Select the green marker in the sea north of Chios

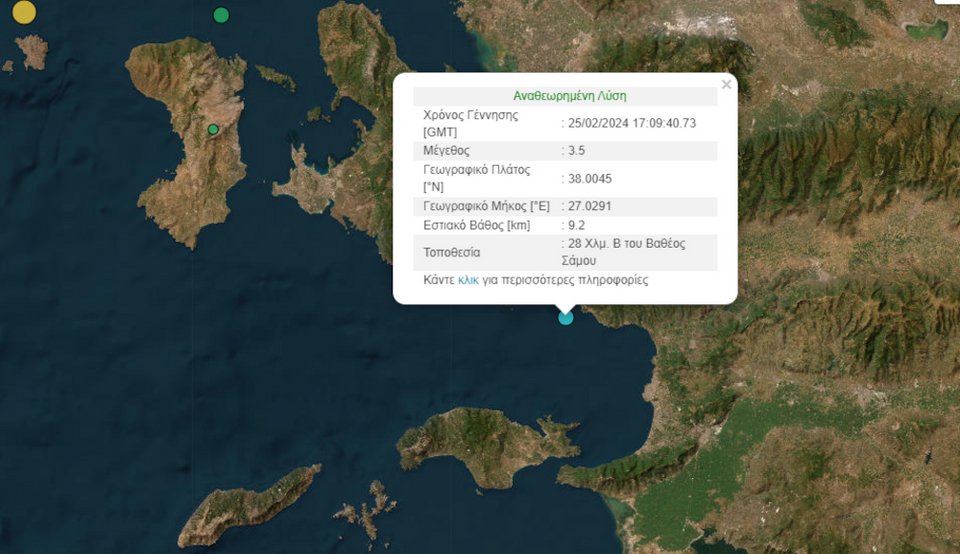click(221, 15)
